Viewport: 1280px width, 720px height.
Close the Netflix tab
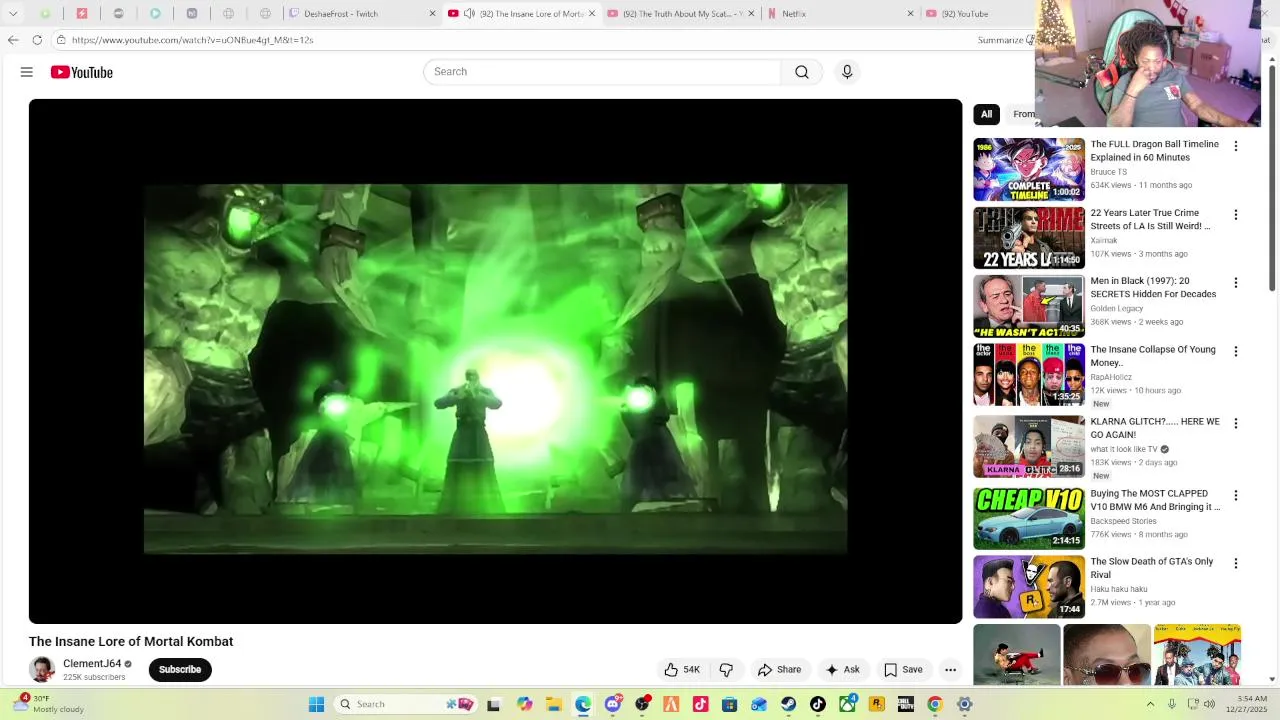tap(910, 14)
